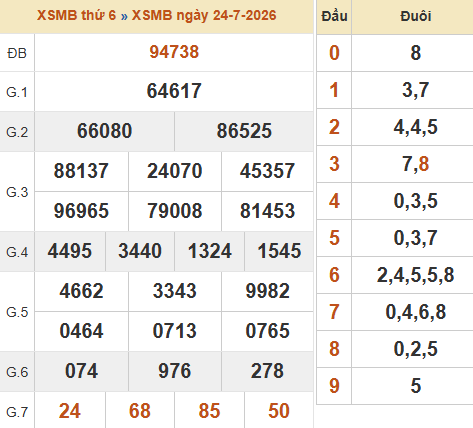Click the ĐB row label
Screen dimensions: 473x428
click(x=17, y=53)
